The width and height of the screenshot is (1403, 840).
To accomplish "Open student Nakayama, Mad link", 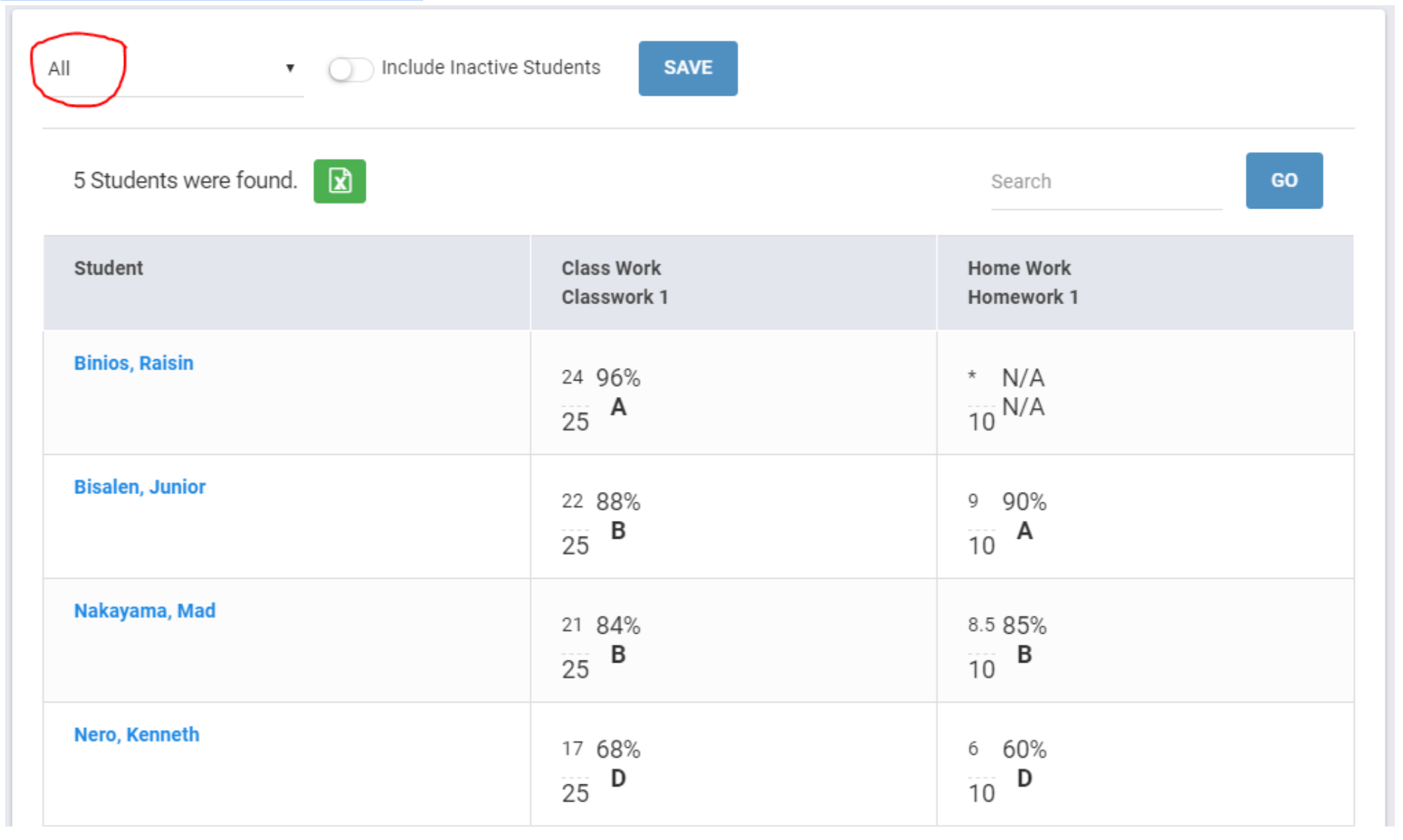I will point(145,611).
